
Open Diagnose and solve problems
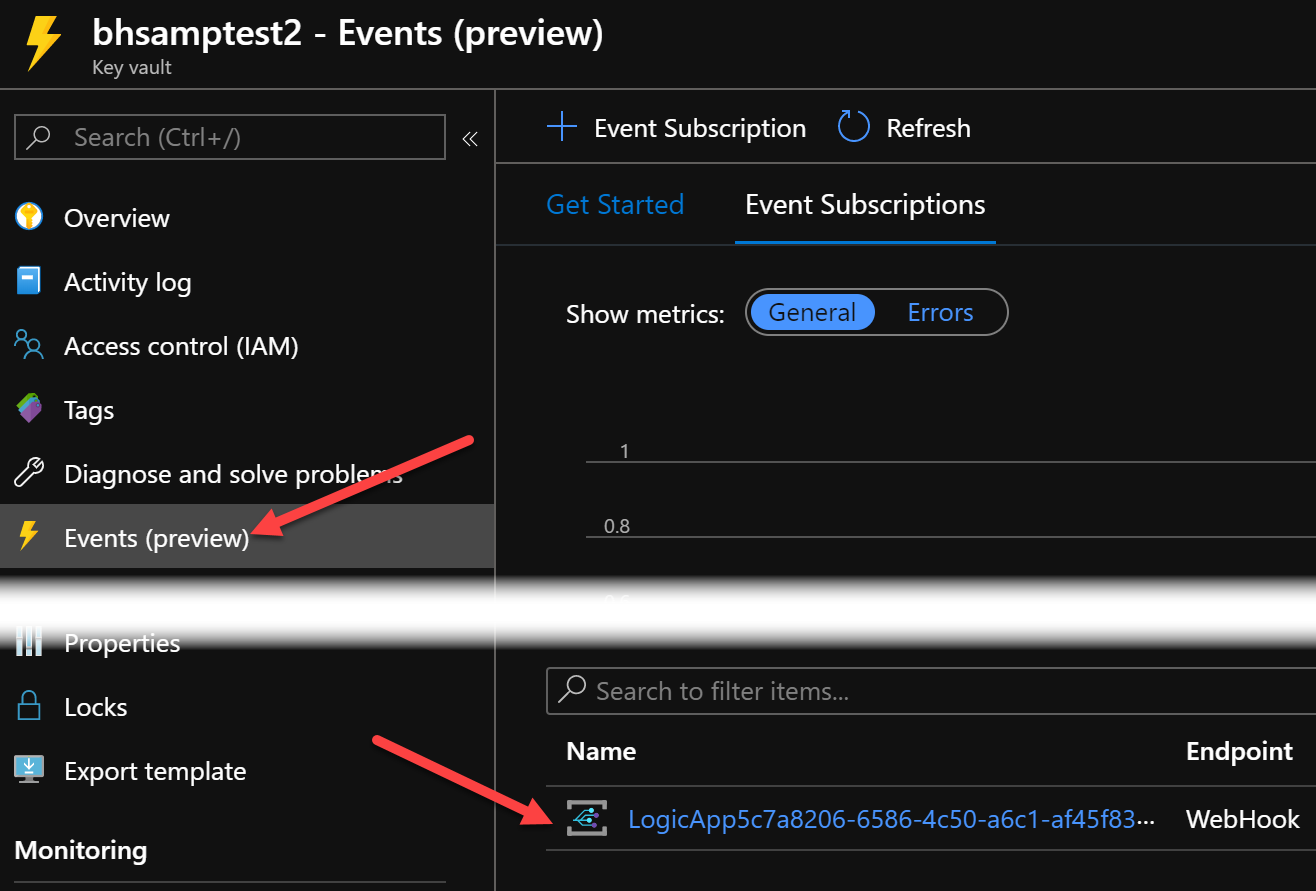233,474
